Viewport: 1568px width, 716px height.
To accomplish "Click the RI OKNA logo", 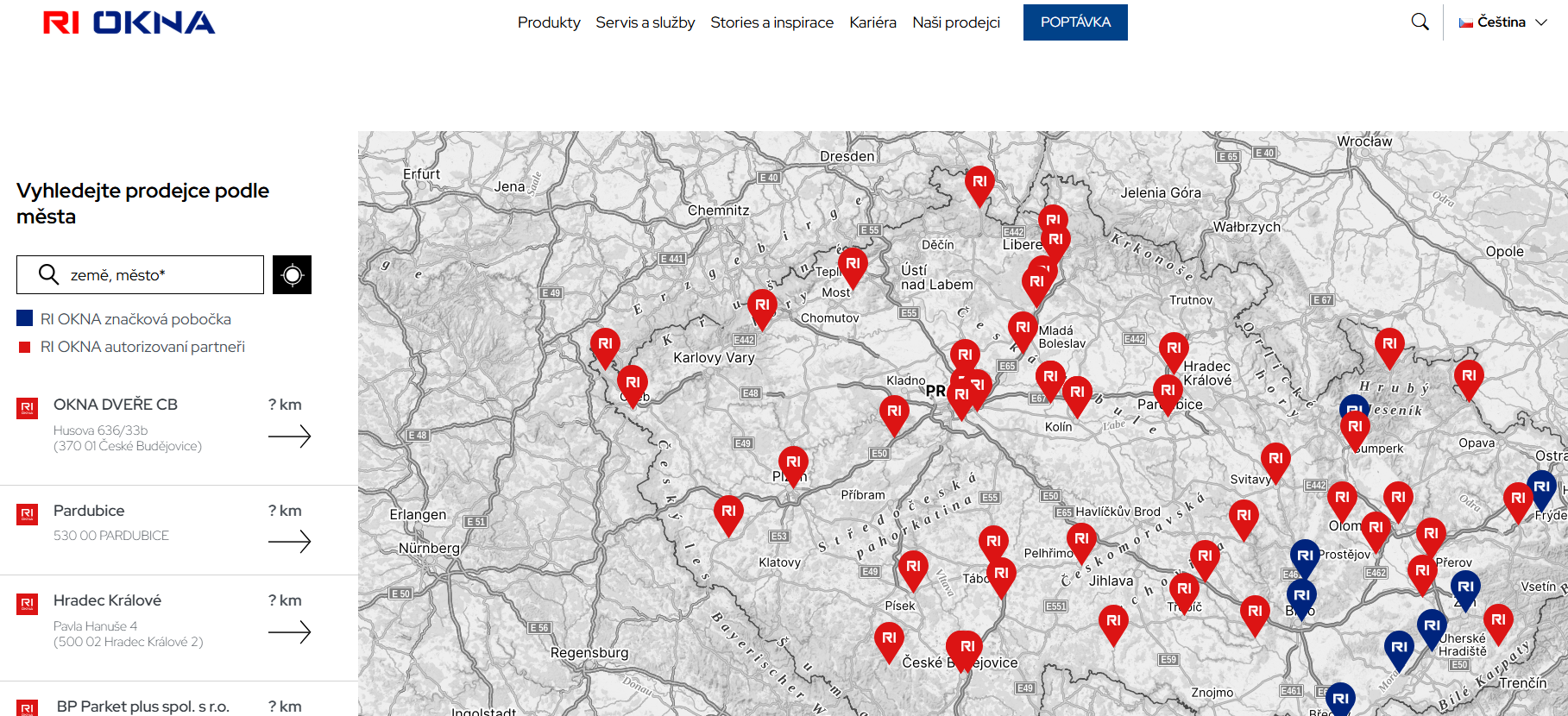I will point(129,22).
